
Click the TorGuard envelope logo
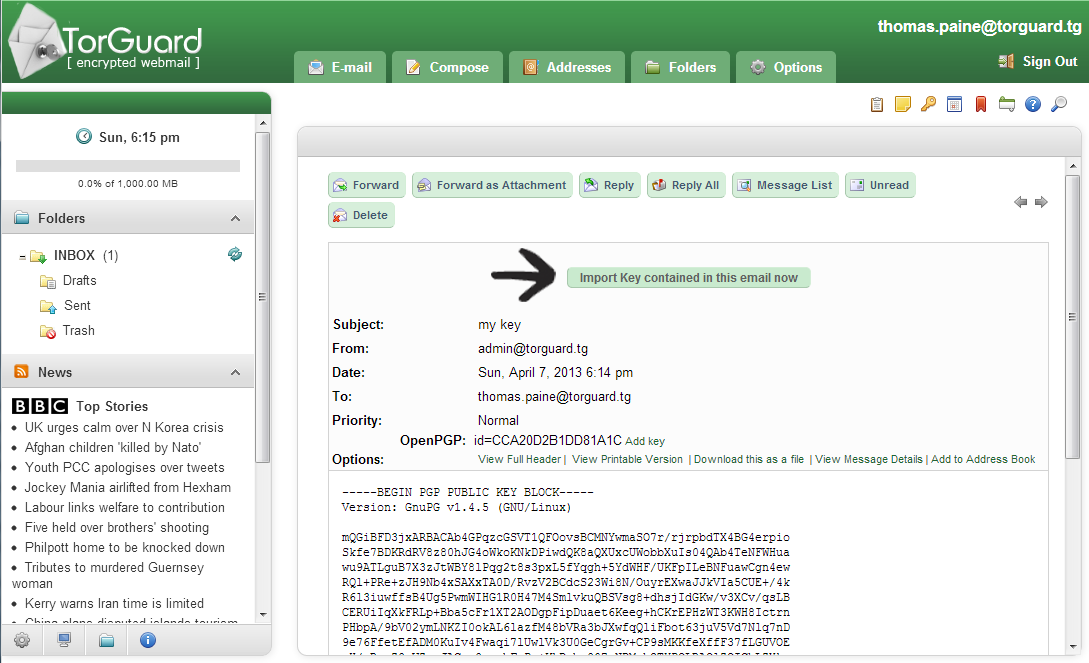(x=35, y=42)
